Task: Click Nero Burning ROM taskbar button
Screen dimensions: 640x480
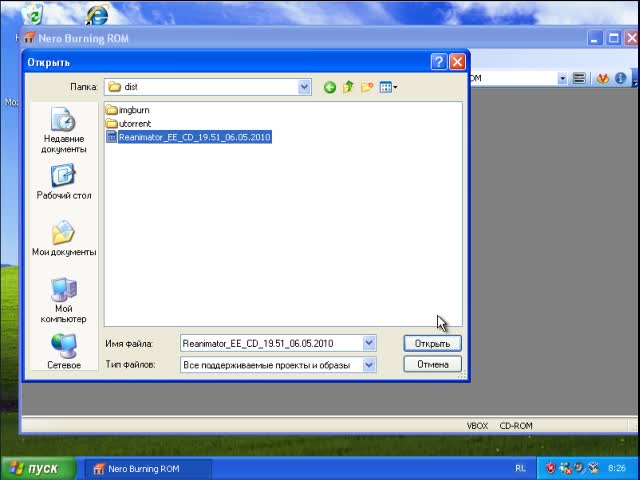Action: coord(148,469)
